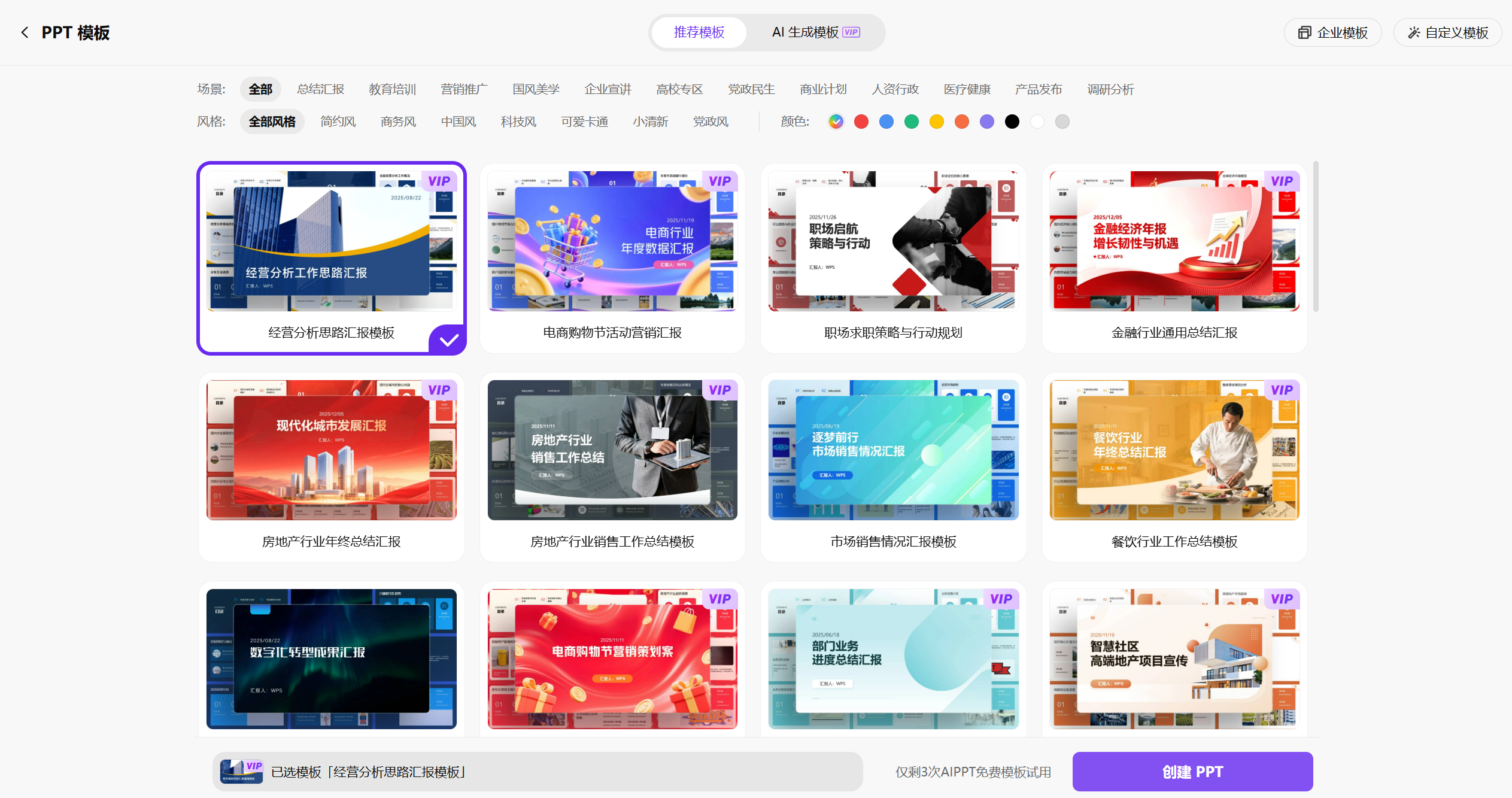1512x798 pixels.
Task: Filter styles by 科技风
Action: click(518, 122)
